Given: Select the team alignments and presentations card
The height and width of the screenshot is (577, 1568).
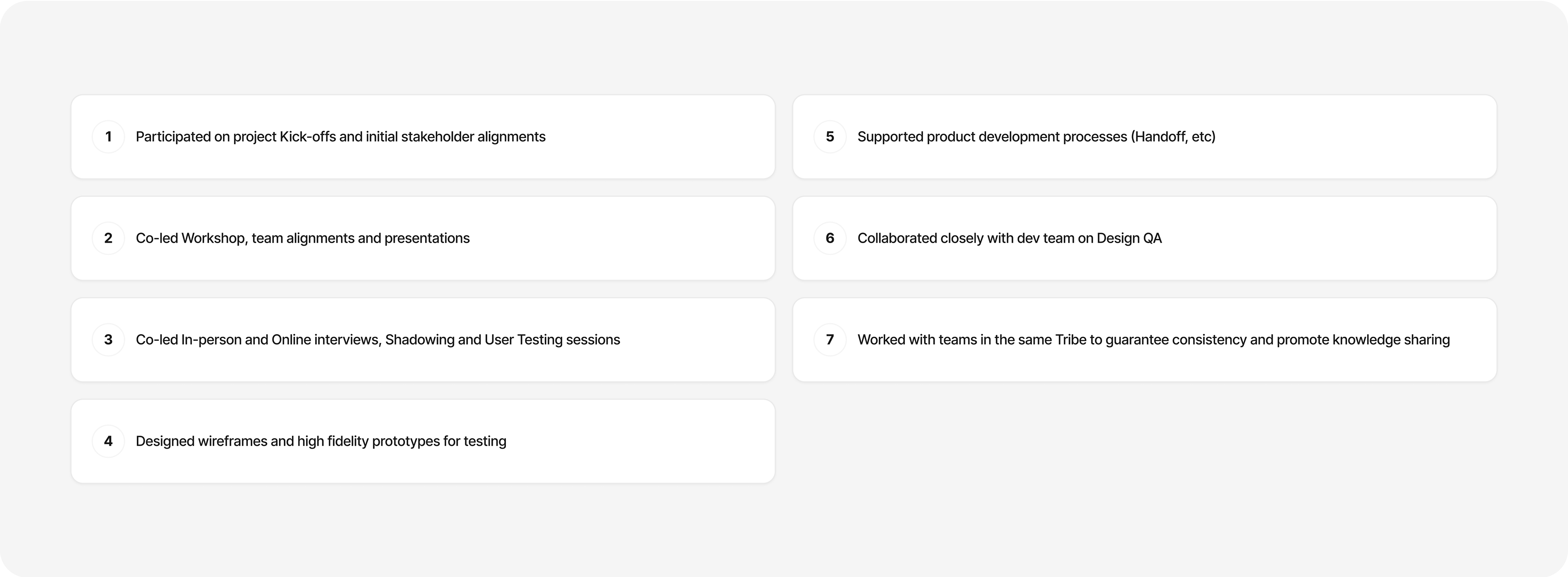Looking at the screenshot, I should [x=423, y=238].
